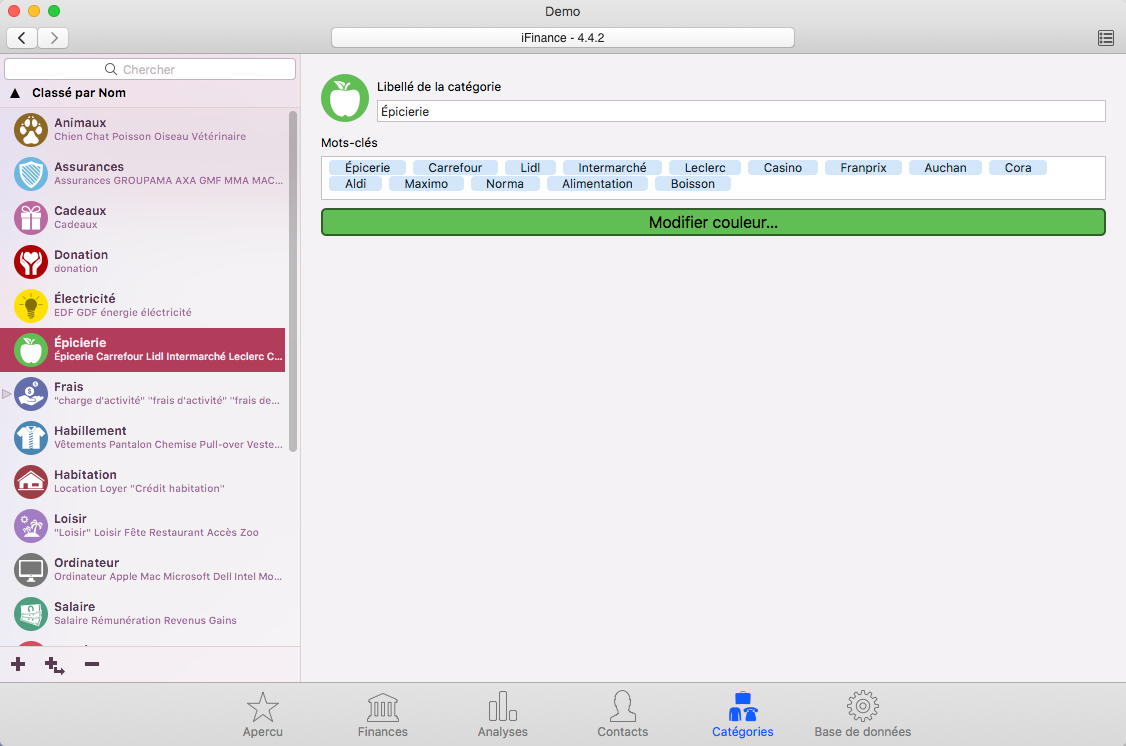The height and width of the screenshot is (746, 1126).
Task: Select the Assurances category name
Action: coord(89,167)
